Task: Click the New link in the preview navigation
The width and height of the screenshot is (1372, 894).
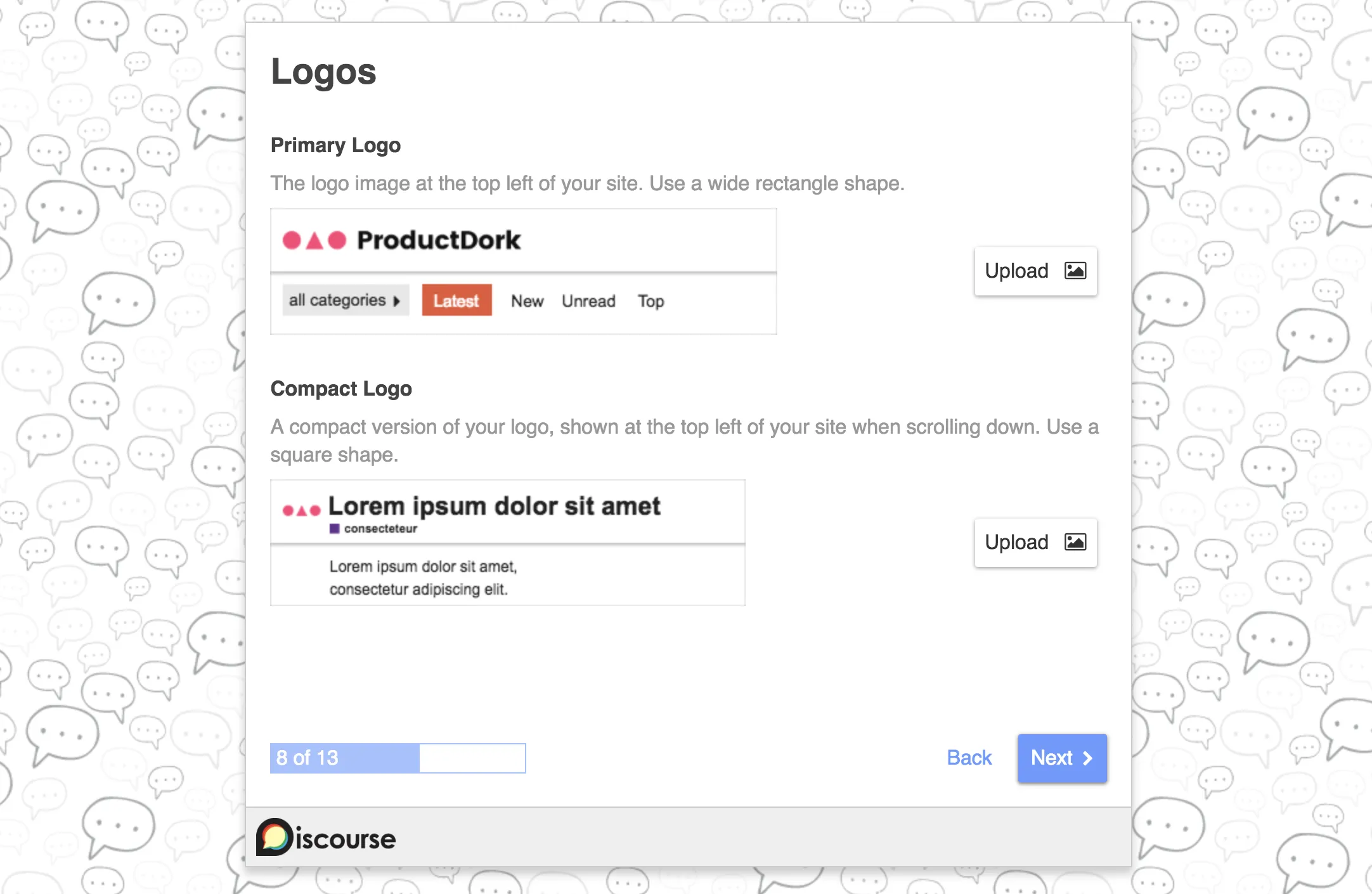Action: click(527, 301)
